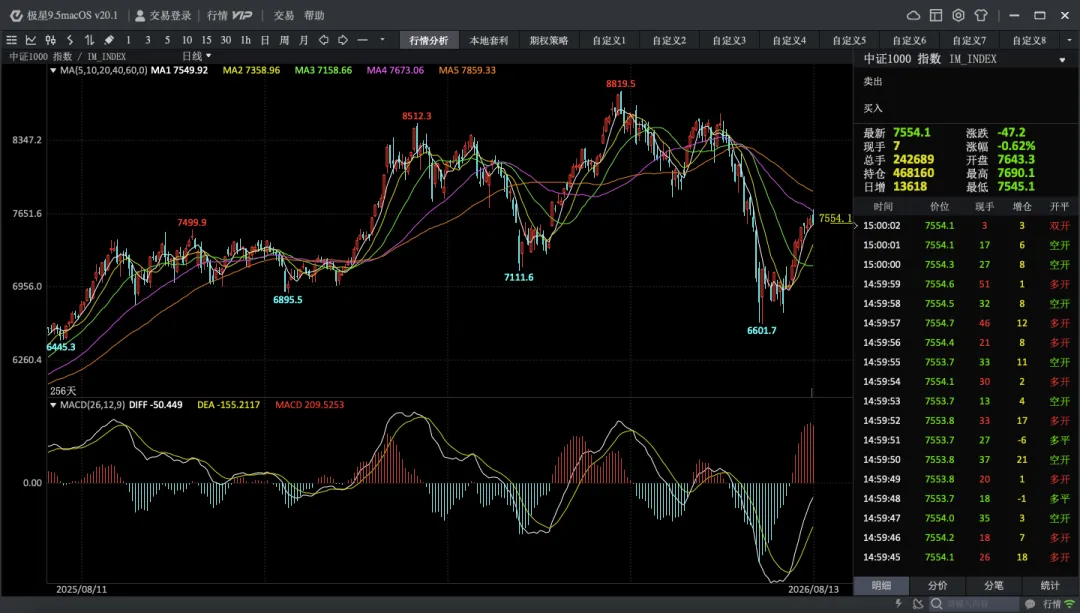Screen dimensions: 1080x613
Task: Click the user login avatar icon
Action: pyautogui.click(x=140, y=15)
